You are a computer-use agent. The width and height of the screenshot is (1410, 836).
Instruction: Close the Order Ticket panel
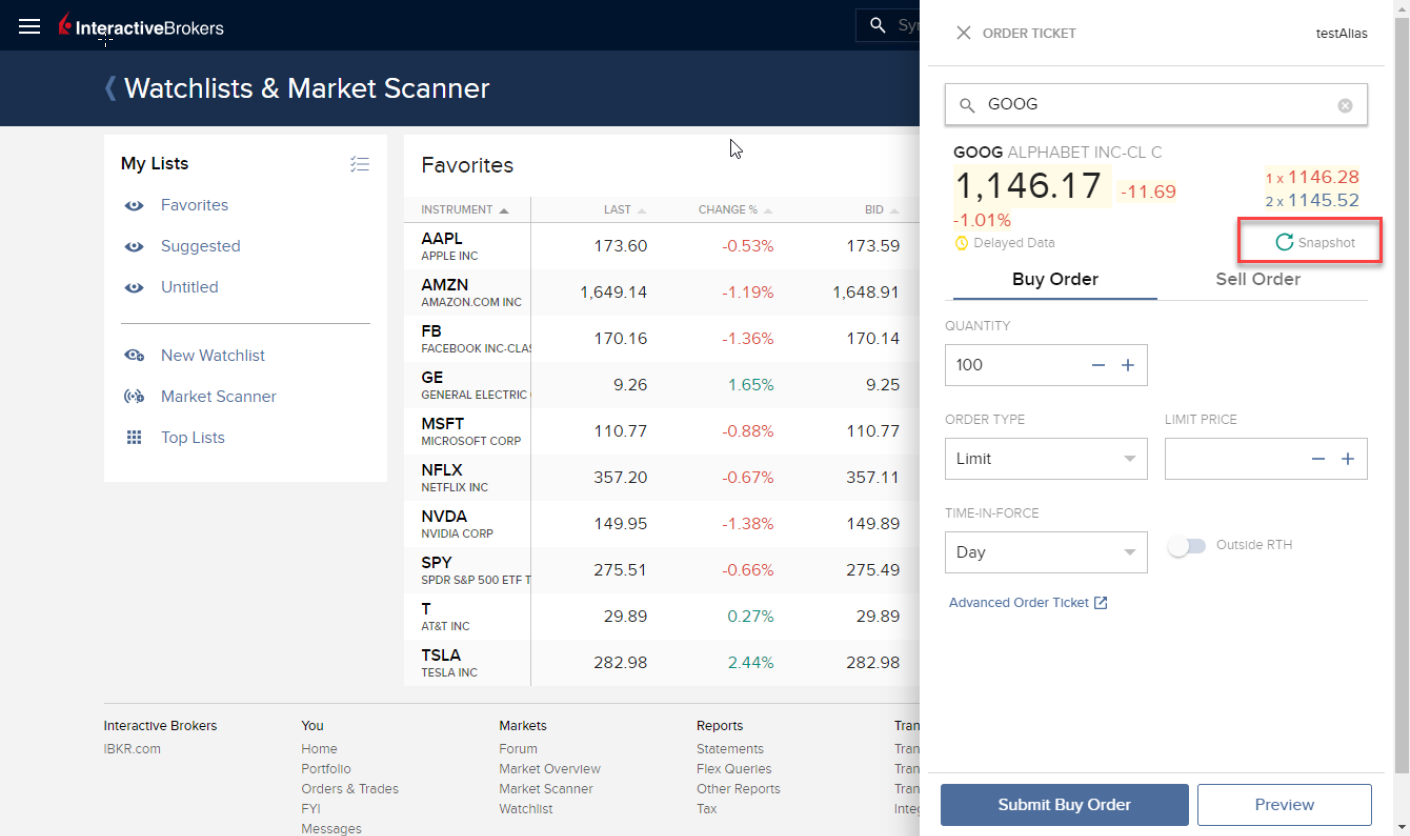point(963,33)
